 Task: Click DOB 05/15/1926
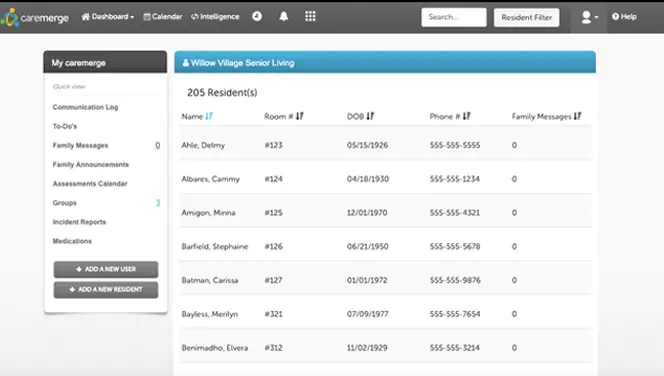tap(367, 145)
